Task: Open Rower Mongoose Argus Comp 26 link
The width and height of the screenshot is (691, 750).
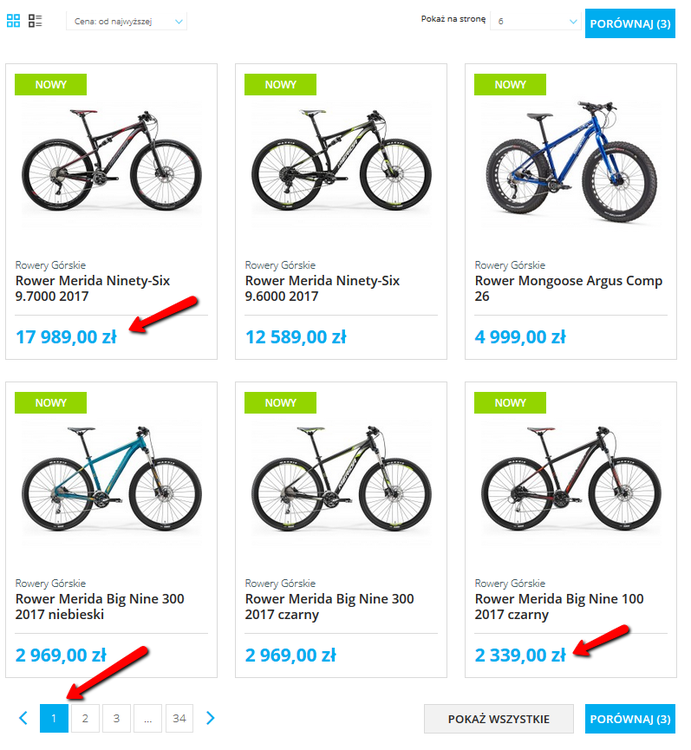Action: [568, 288]
